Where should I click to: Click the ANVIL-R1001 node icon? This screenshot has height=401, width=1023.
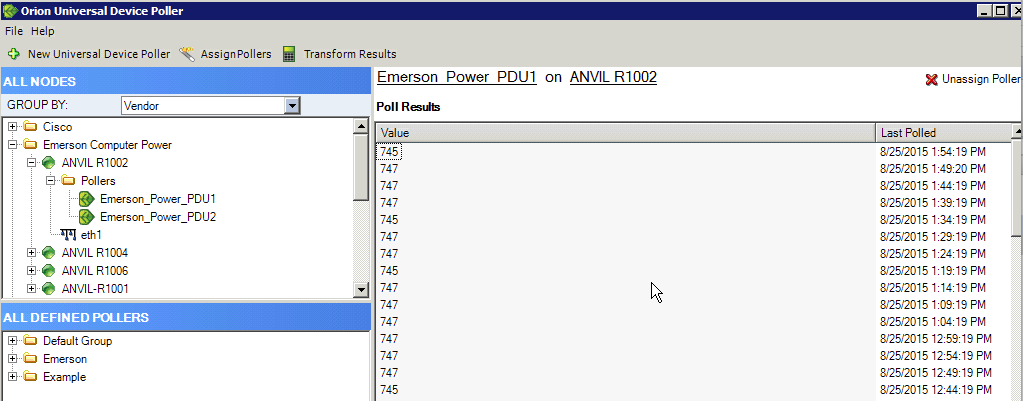(49, 288)
